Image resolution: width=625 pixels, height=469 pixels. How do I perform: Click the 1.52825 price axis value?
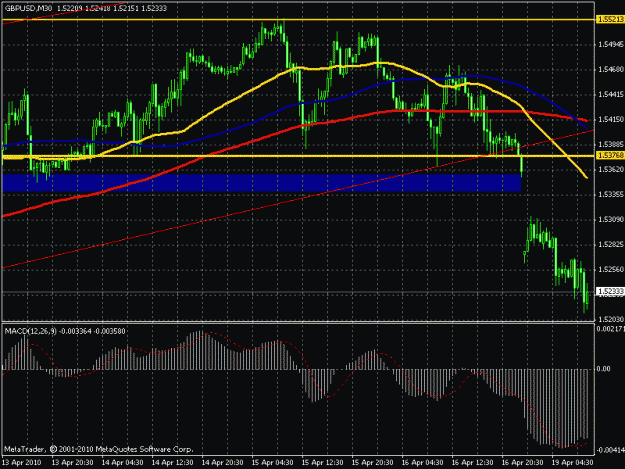point(610,244)
